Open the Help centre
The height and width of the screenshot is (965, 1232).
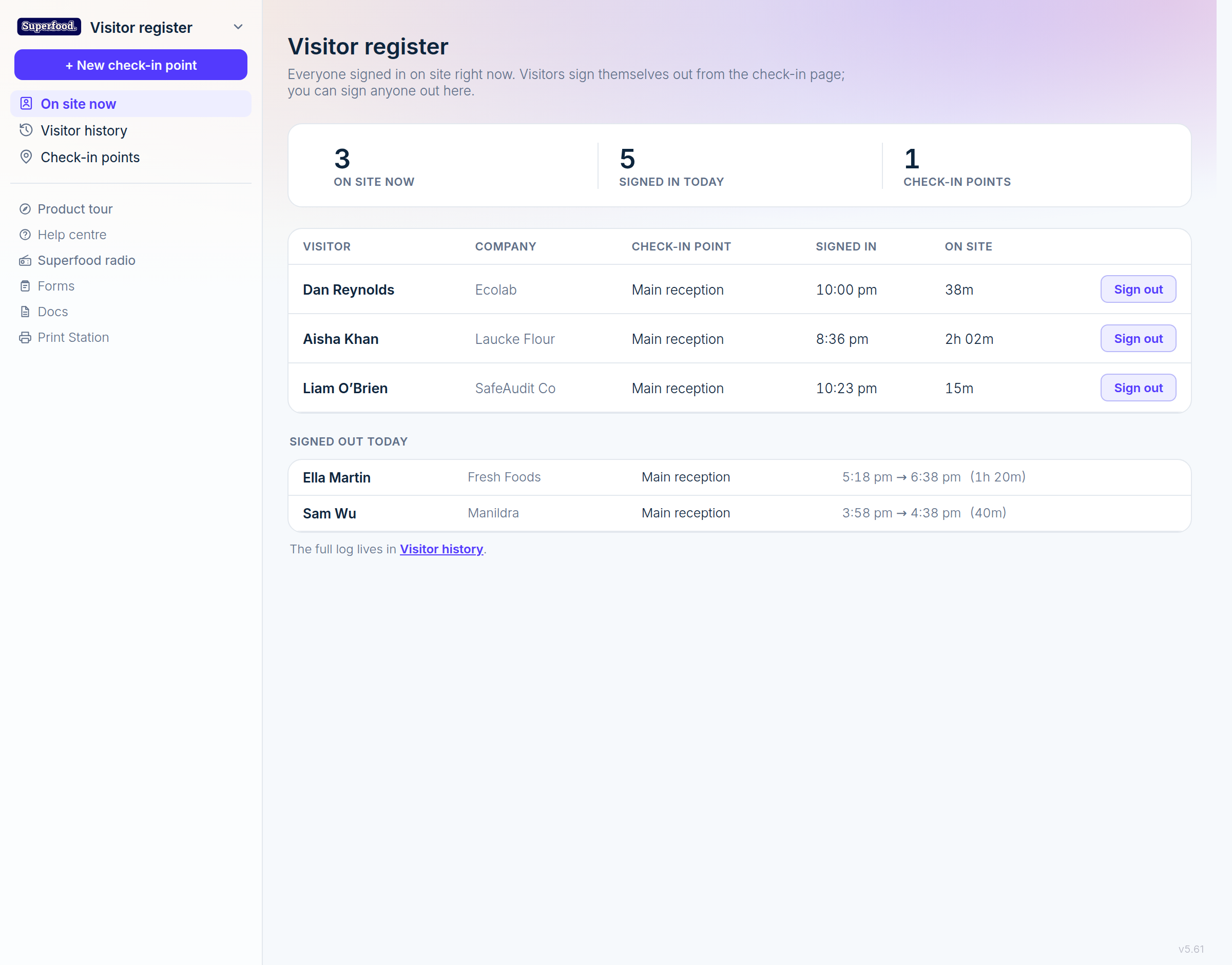pyautogui.click(x=72, y=235)
